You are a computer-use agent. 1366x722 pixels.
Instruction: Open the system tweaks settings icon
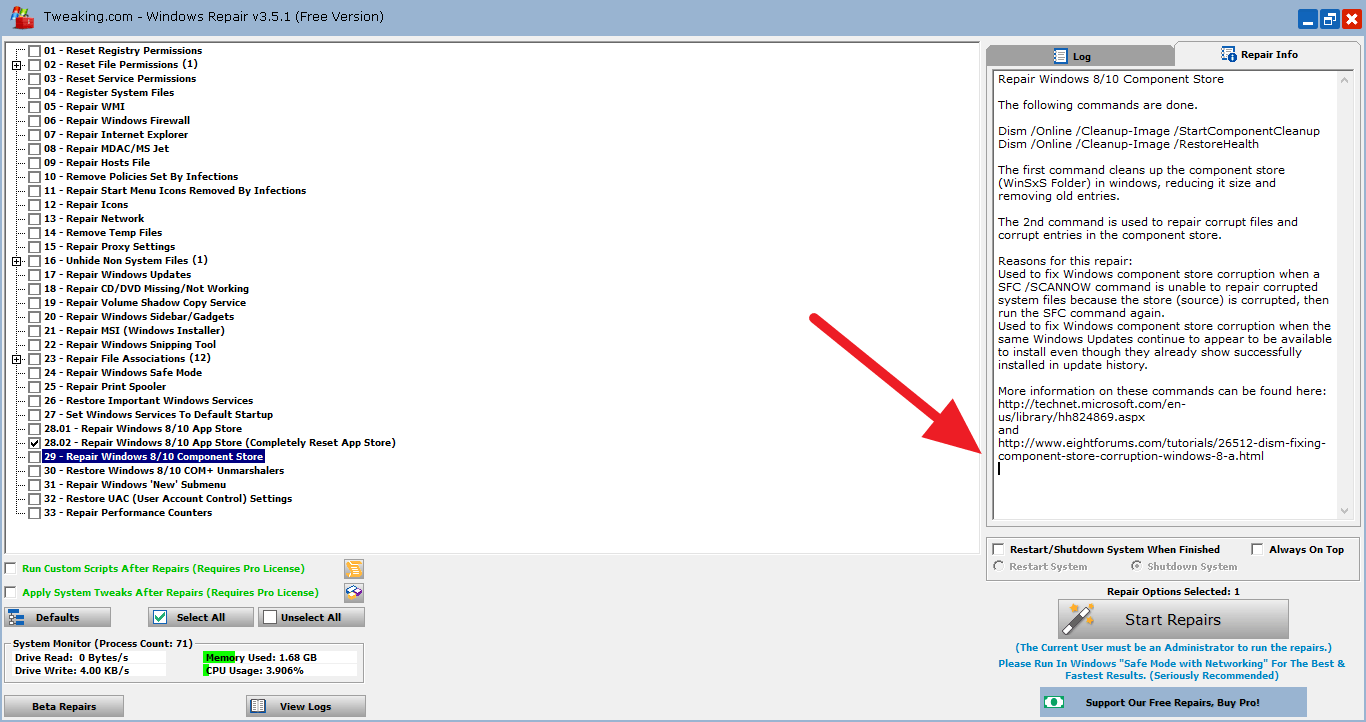click(354, 593)
